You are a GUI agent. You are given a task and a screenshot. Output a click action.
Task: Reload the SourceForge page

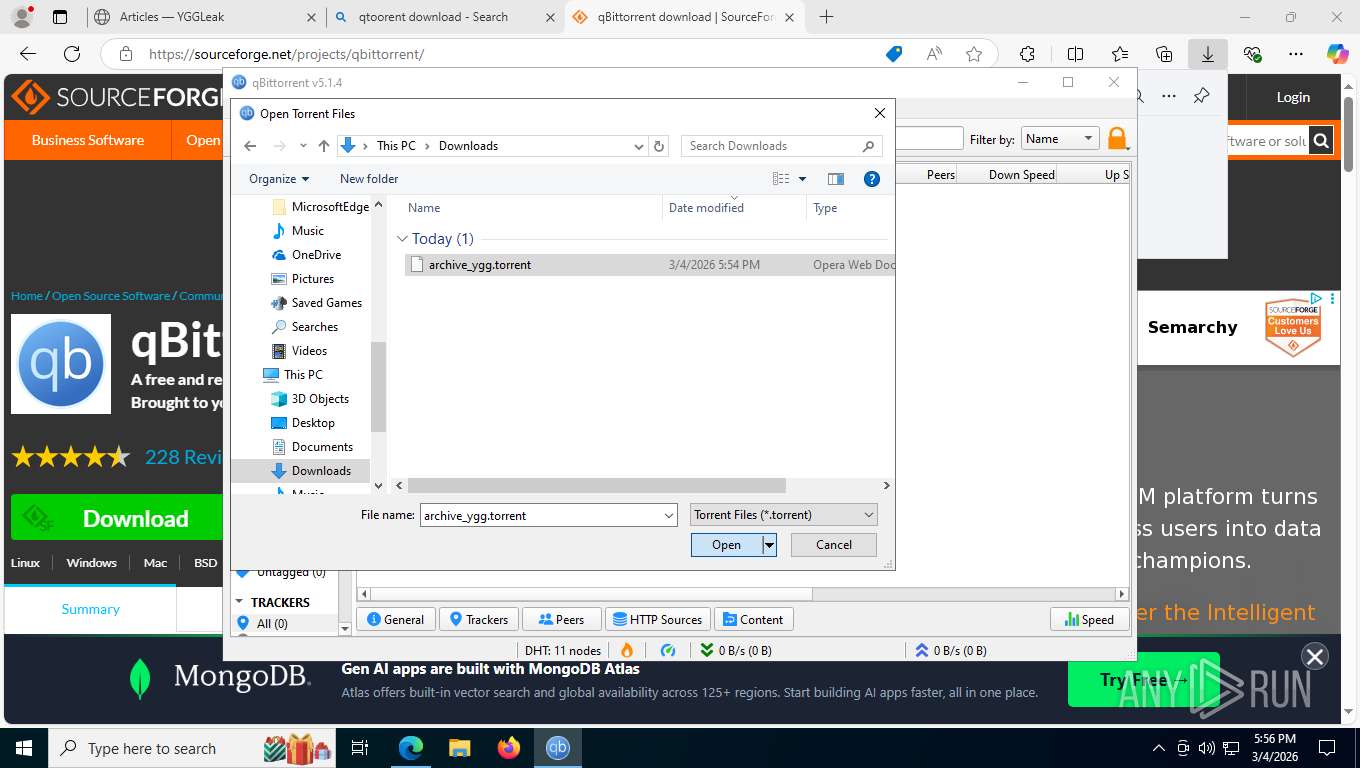click(72, 54)
